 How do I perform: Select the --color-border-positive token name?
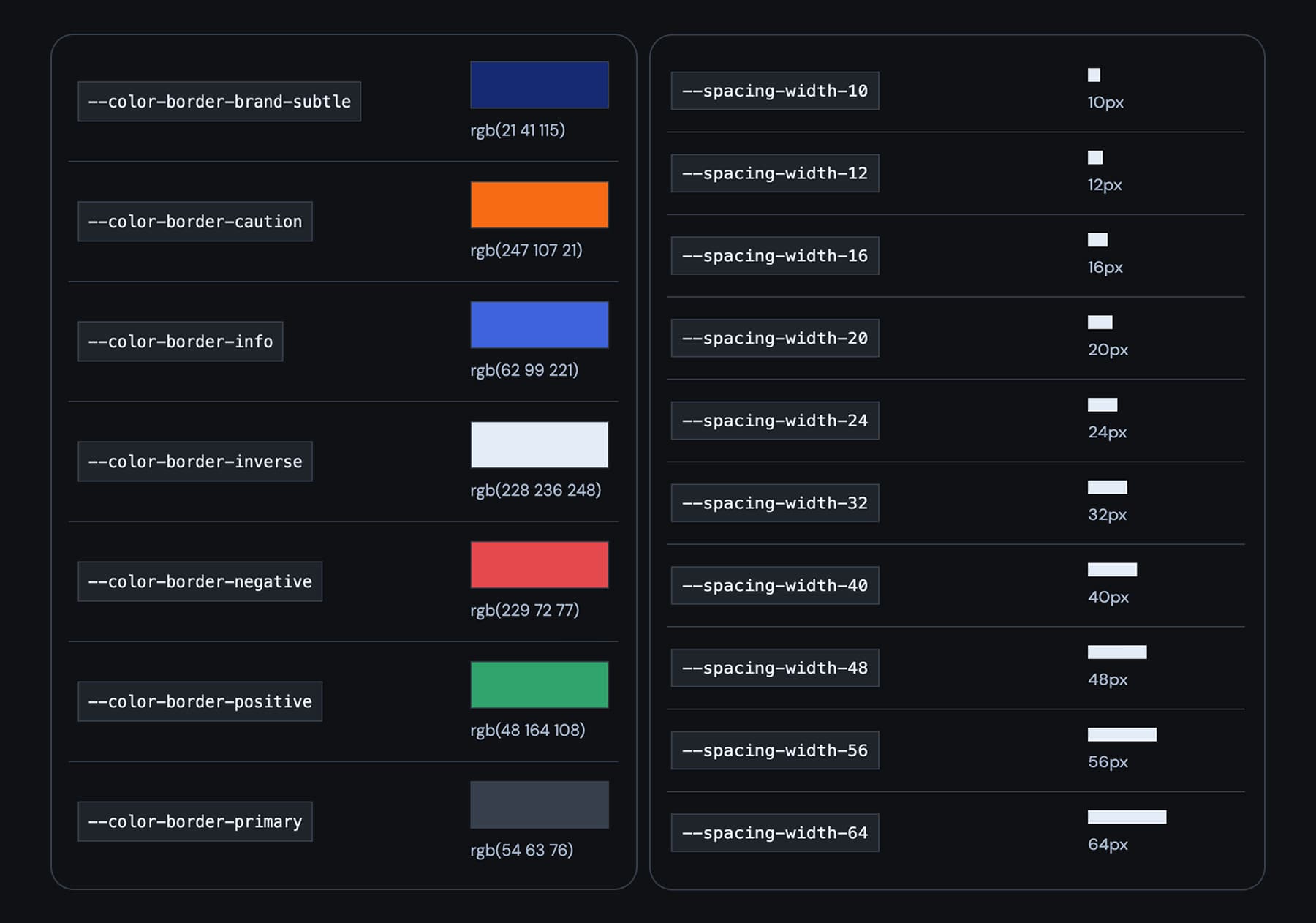tap(200, 701)
